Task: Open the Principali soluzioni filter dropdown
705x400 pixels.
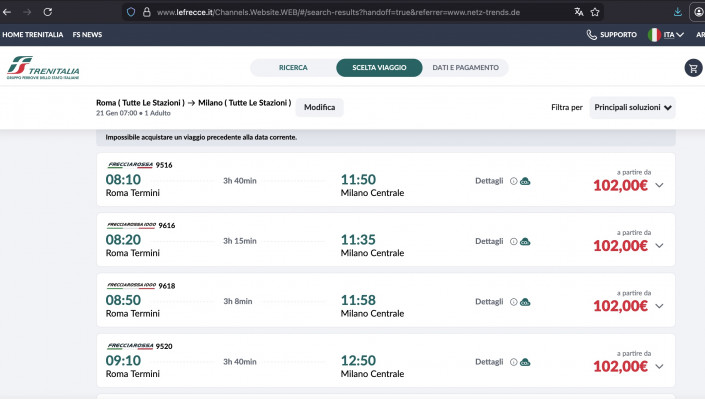Action: click(x=633, y=107)
